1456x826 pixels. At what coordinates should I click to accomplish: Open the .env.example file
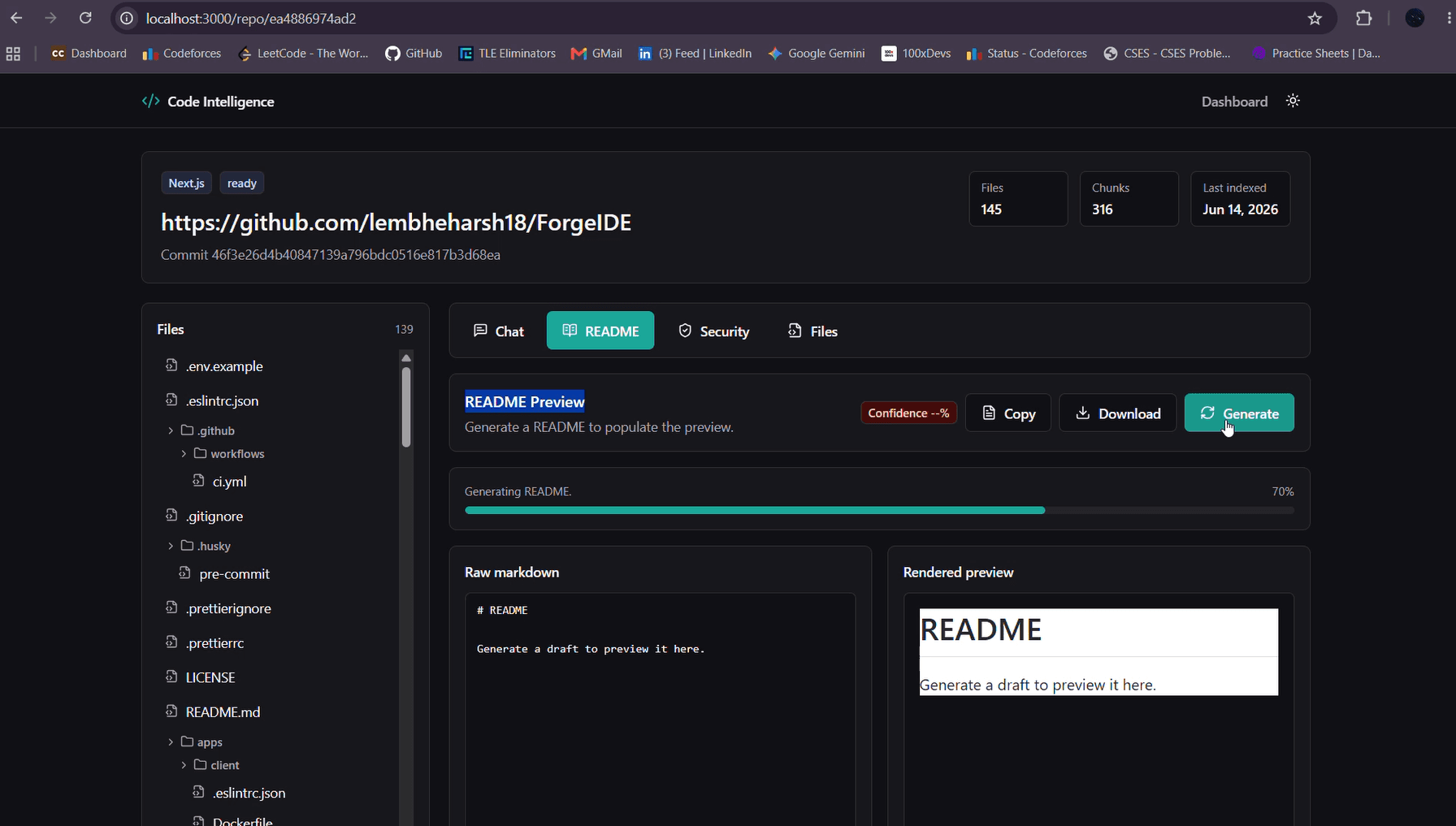[214, 365]
